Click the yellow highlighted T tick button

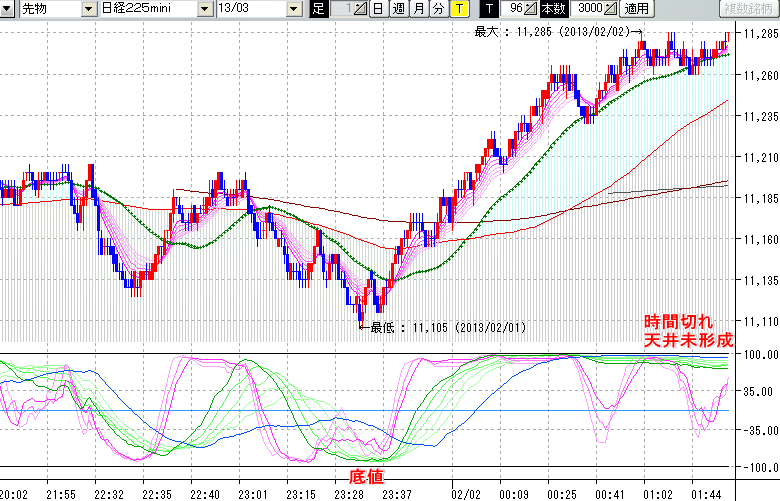pyautogui.click(x=458, y=9)
